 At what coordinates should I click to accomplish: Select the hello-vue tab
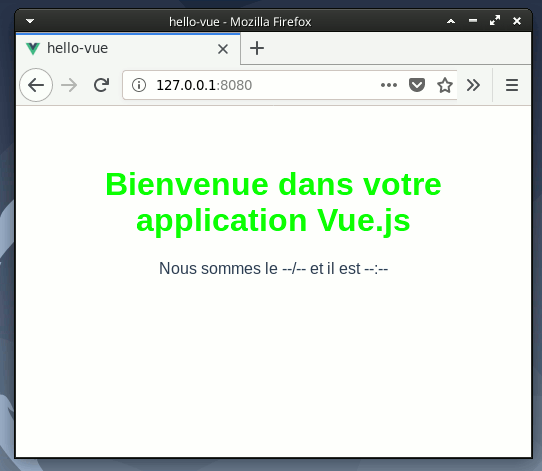[x=128, y=48]
